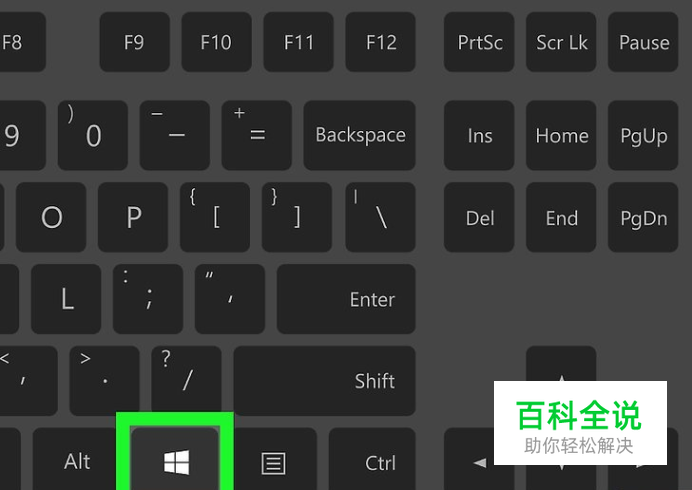
Task: Click the F12 function key
Action: click(380, 42)
